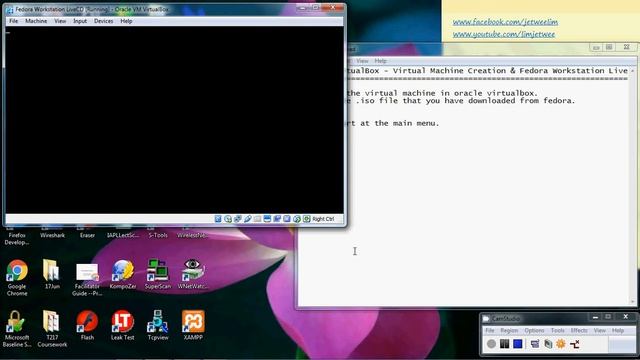The image size is (640, 360).
Task: Click the Notepad scrollbar up arrow
Action: click(633, 71)
